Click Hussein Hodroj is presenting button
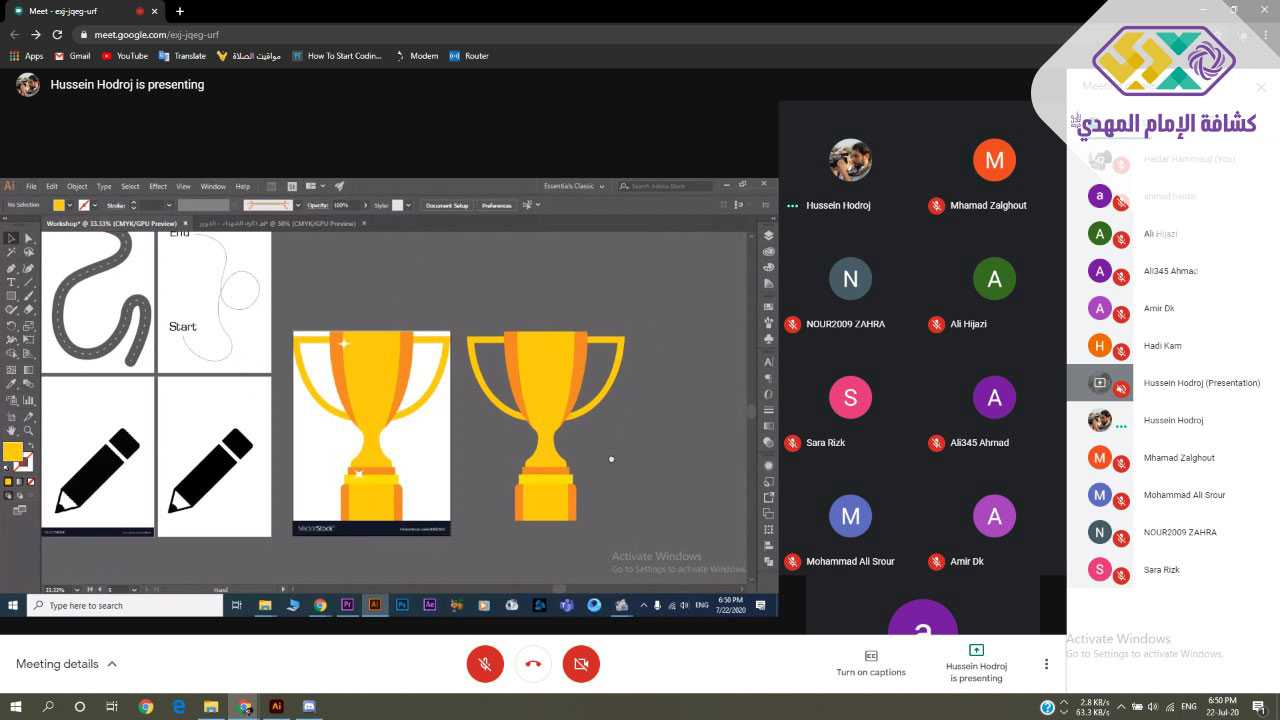 tap(976, 663)
